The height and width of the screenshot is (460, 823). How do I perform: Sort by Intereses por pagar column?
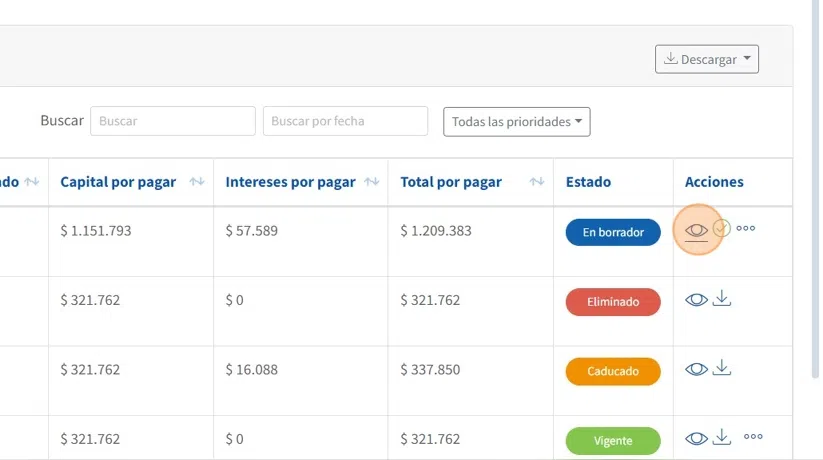pyautogui.click(x=372, y=182)
